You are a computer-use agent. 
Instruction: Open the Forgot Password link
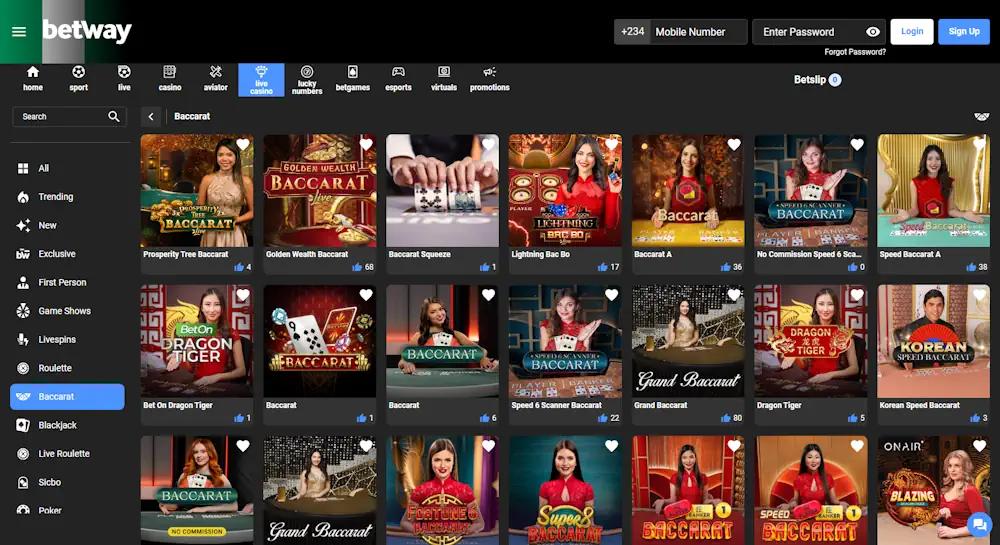pyautogui.click(x=855, y=52)
